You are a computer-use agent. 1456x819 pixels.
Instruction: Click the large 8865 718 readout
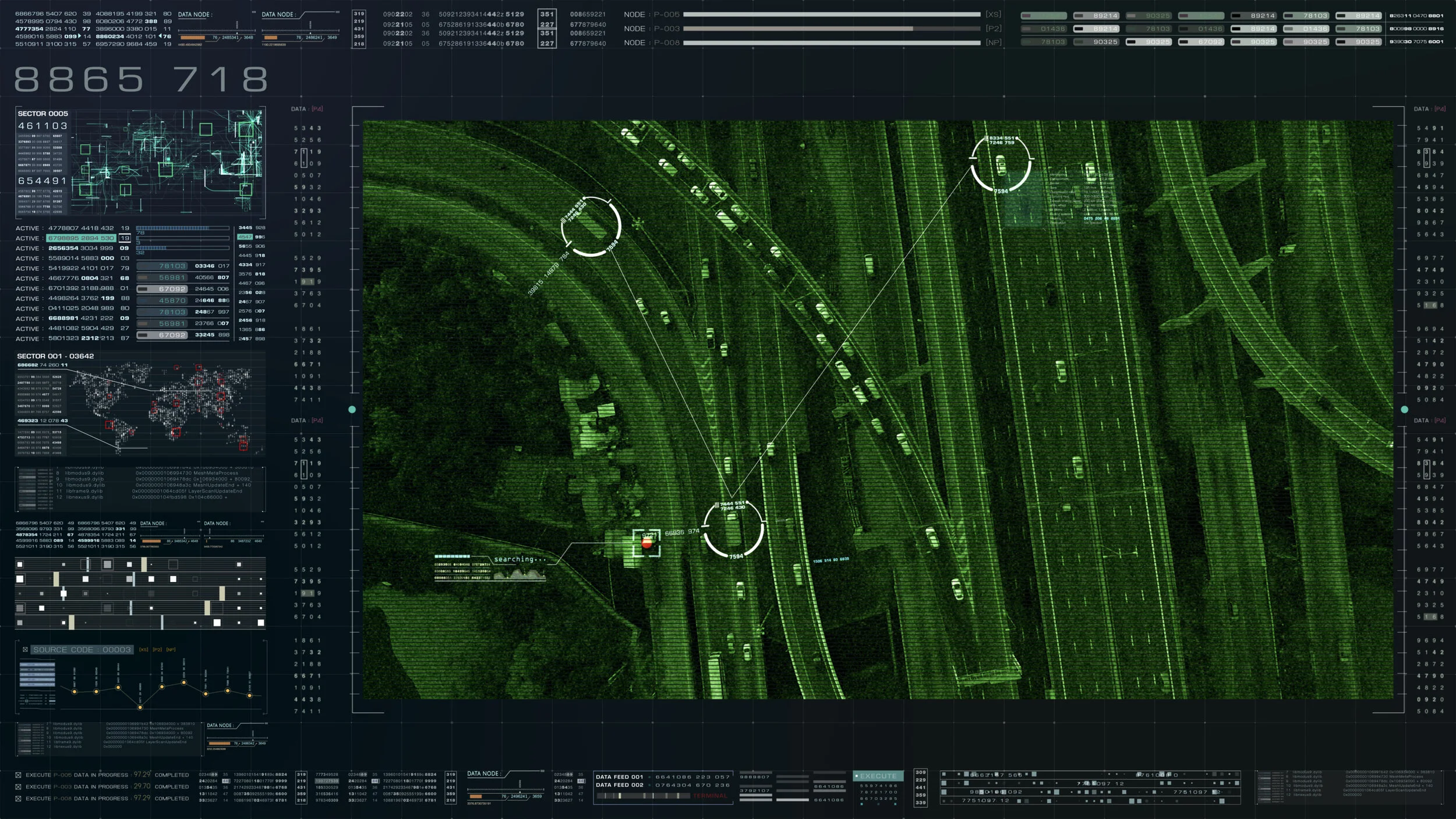tap(141, 79)
